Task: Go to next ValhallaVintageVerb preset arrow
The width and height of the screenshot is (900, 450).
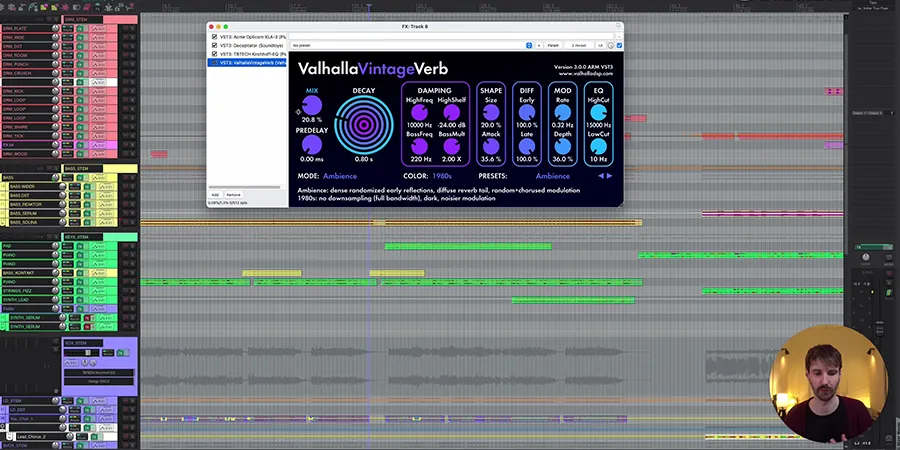Action: (610, 176)
